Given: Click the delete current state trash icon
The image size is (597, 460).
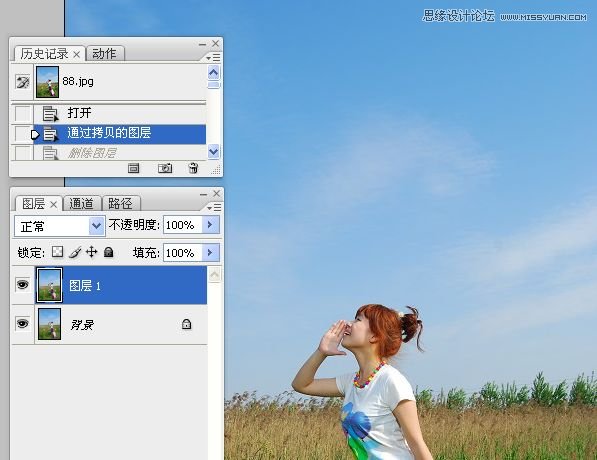Looking at the screenshot, I should point(193,168).
